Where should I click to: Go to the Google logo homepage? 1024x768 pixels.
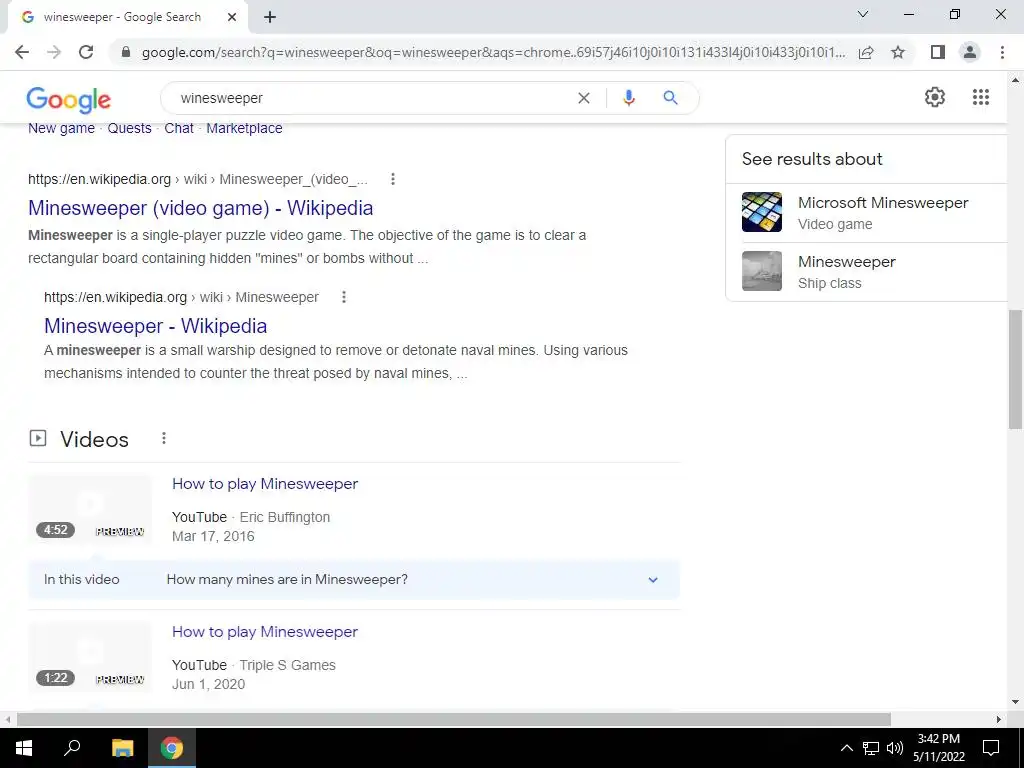(x=69, y=99)
